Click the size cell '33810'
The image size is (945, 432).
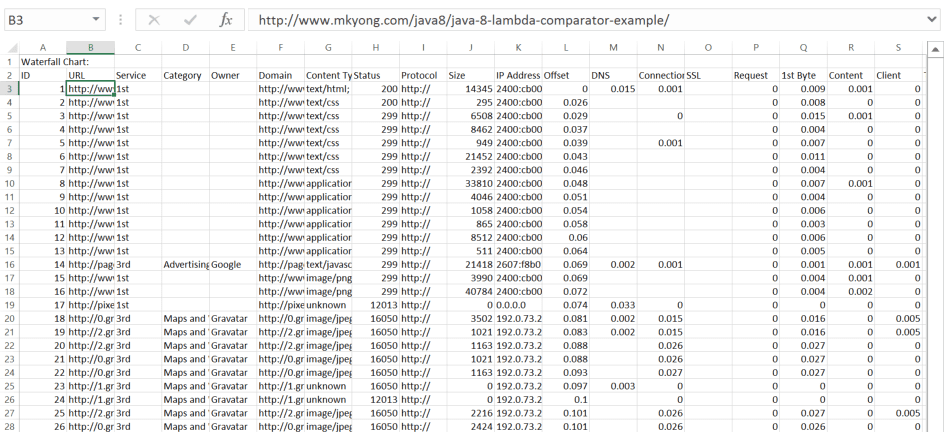[471, 183]
